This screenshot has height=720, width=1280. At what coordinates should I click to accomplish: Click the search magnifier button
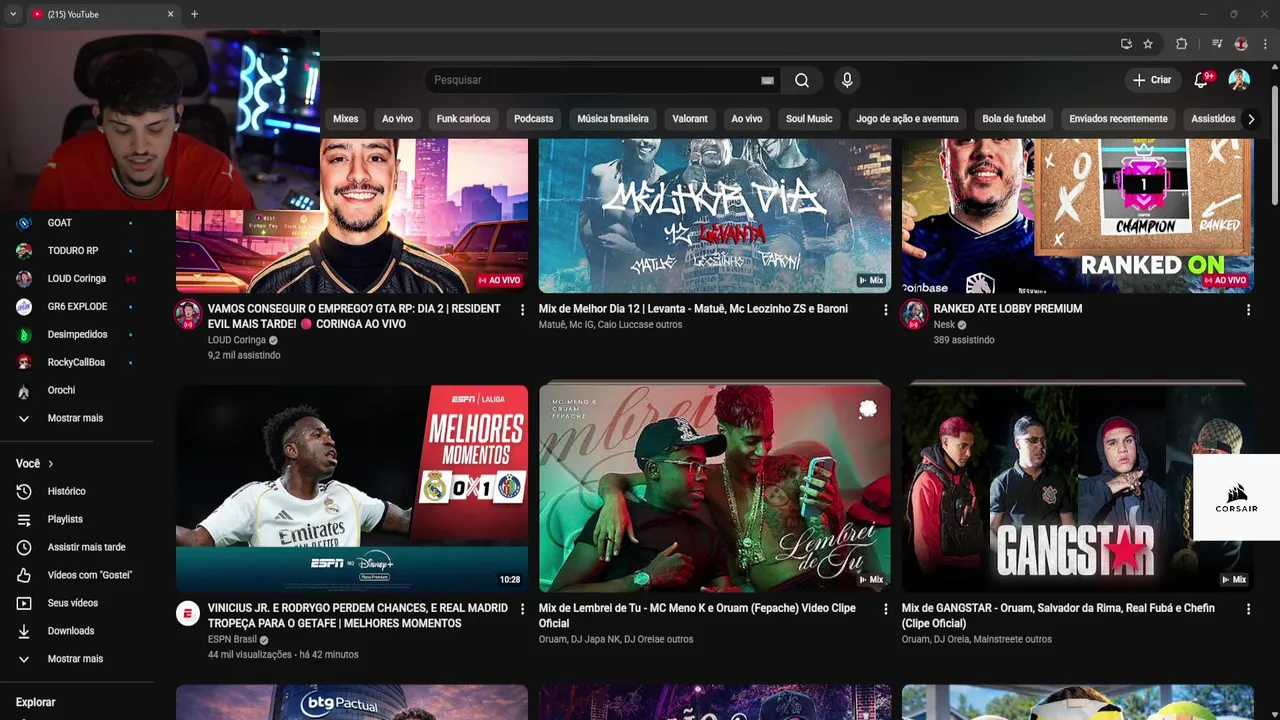click(x=802, y=80)
